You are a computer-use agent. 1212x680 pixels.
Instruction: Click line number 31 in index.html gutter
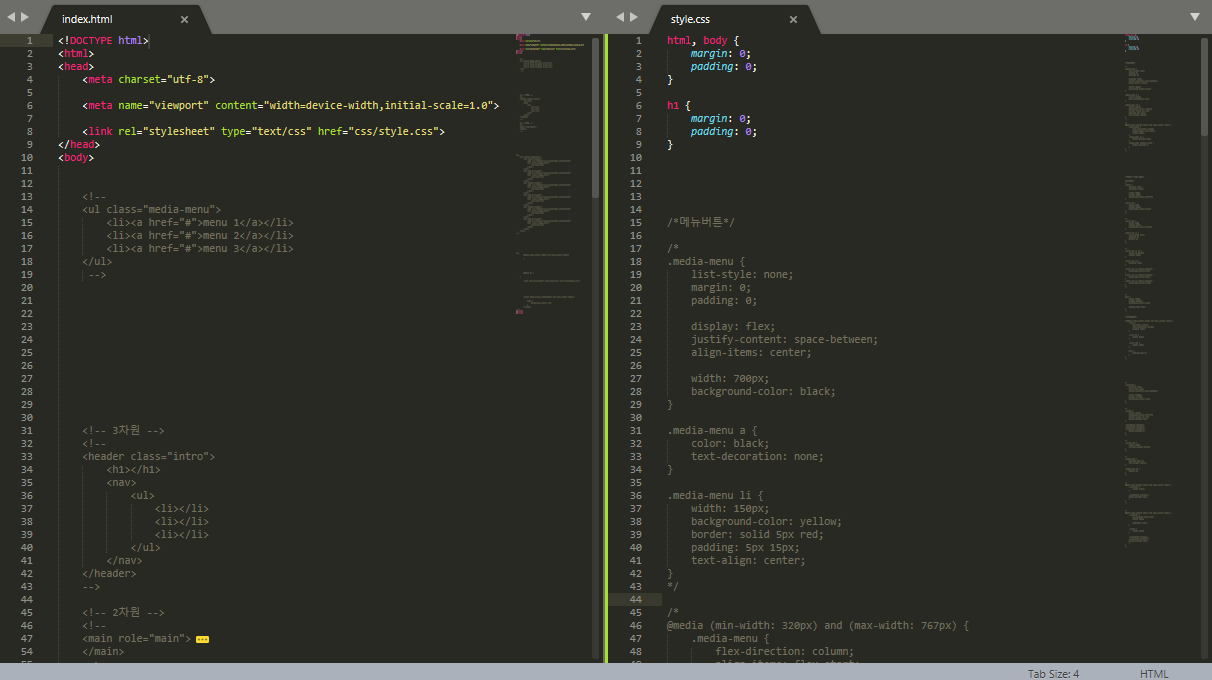[x=27, y=431]
